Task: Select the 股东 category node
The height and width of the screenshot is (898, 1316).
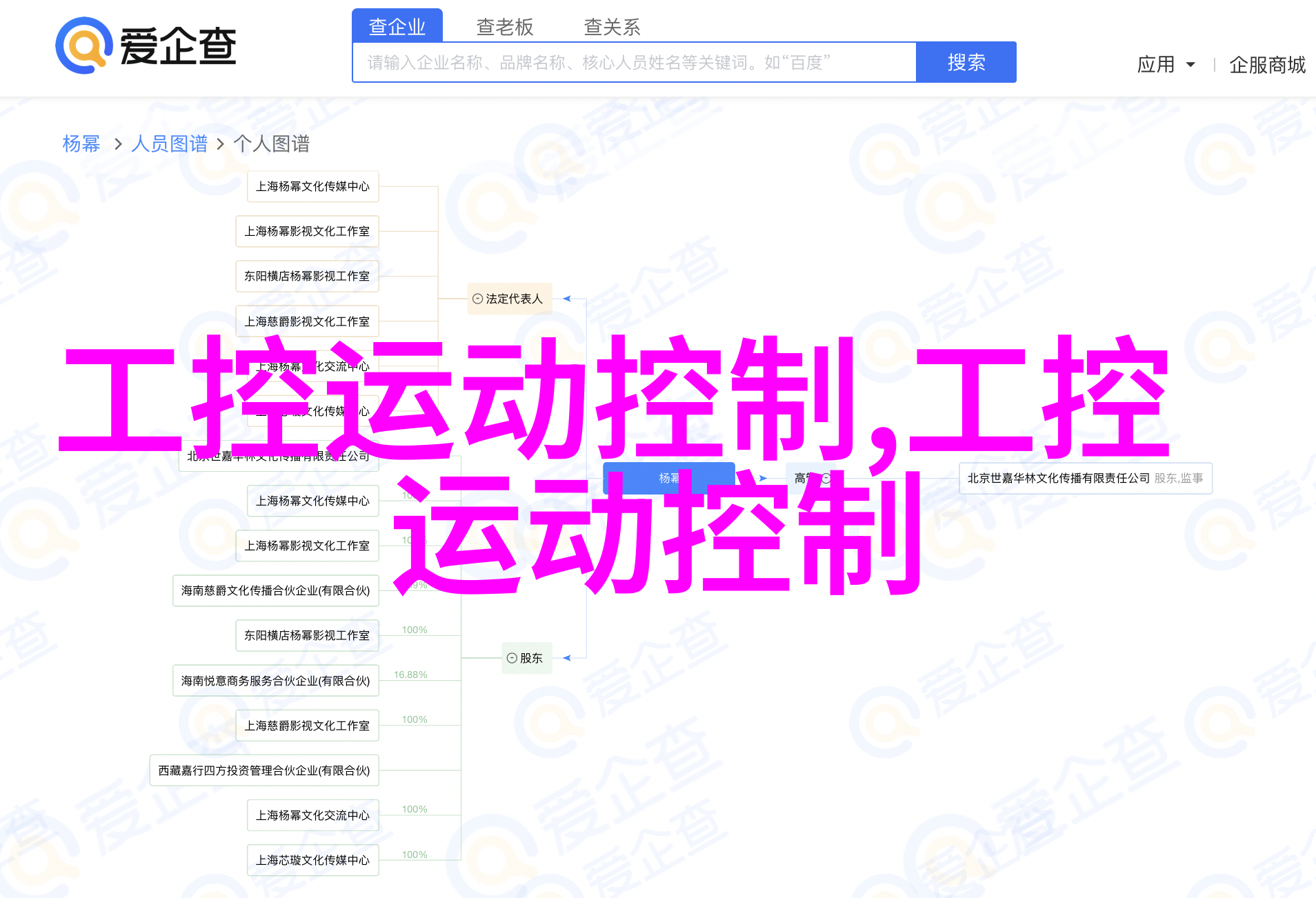Action: [x=526, y=658]
